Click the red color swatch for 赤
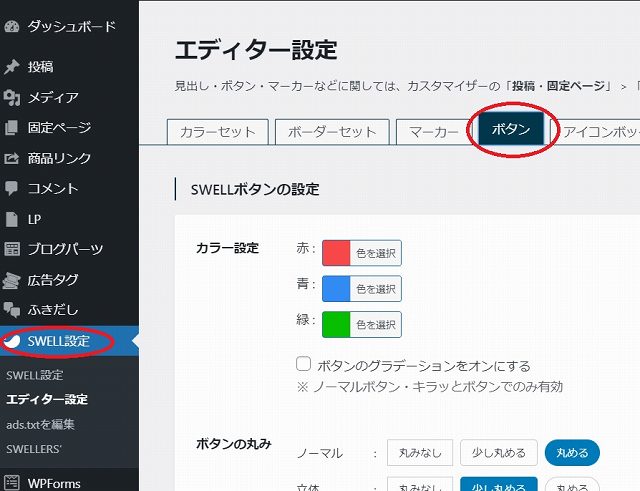Screen dimensions: 640x491 [x=336, y=253]
